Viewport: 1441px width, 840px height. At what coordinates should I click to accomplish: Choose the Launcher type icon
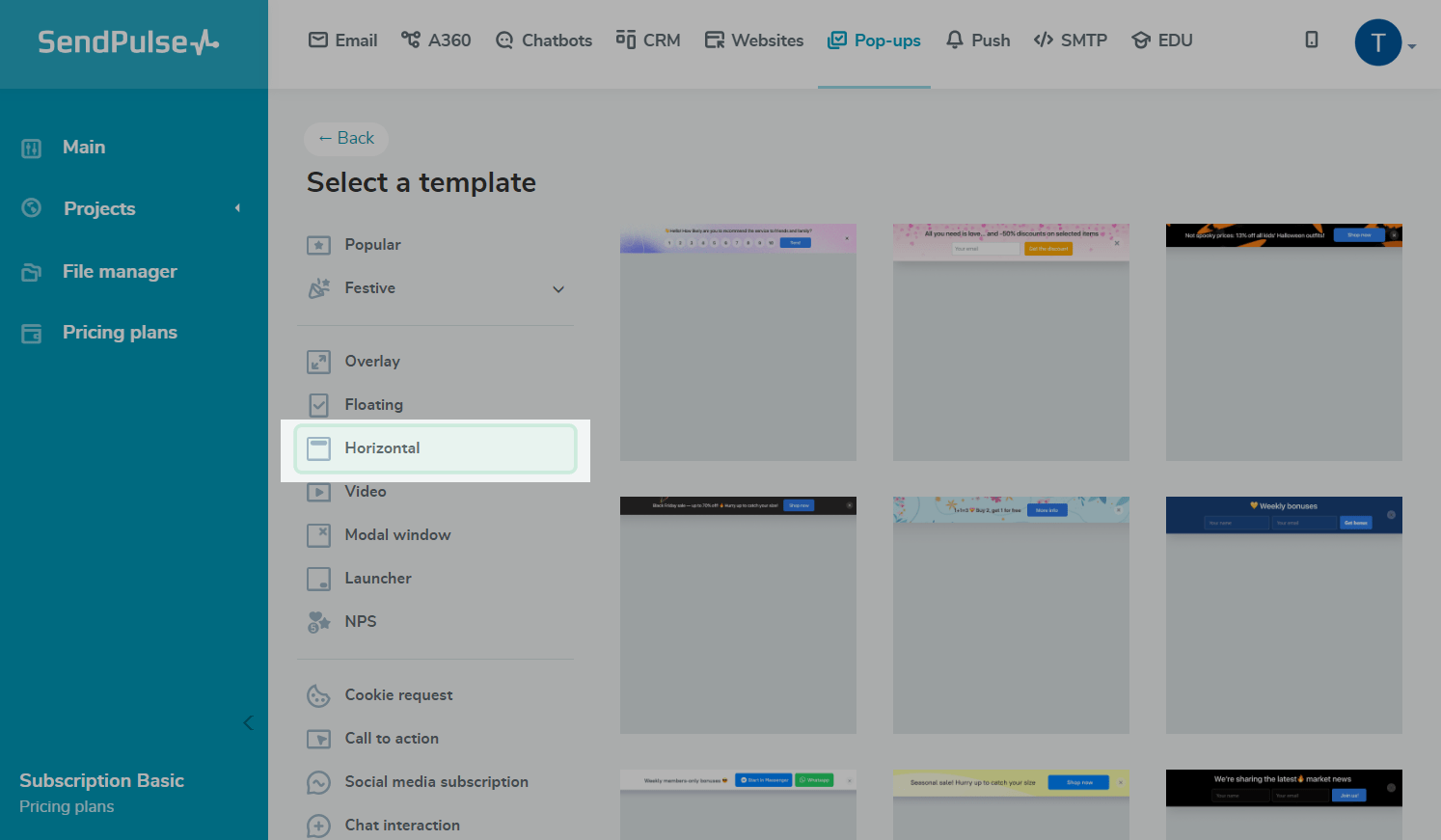tap(318, 579)
